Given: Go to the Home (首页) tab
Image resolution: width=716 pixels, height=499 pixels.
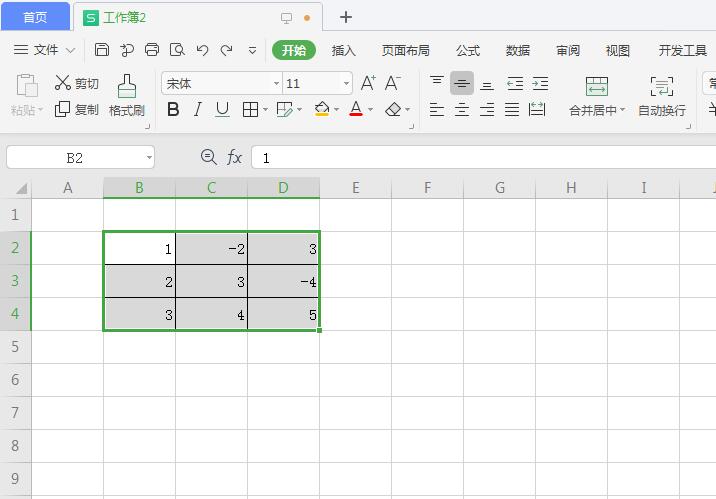Looking at the screenshot, I should coord(35,17).
